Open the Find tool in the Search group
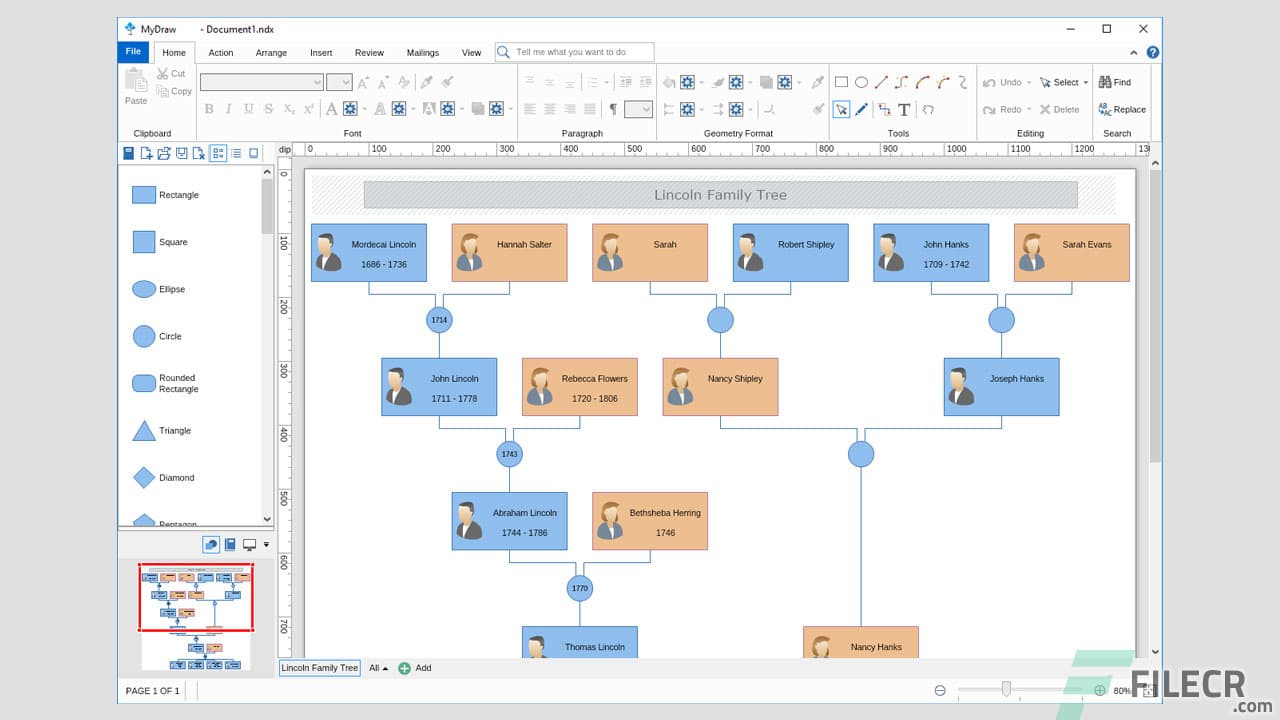The height and width of the screenshot is (720, 1280). [1116, 81]
